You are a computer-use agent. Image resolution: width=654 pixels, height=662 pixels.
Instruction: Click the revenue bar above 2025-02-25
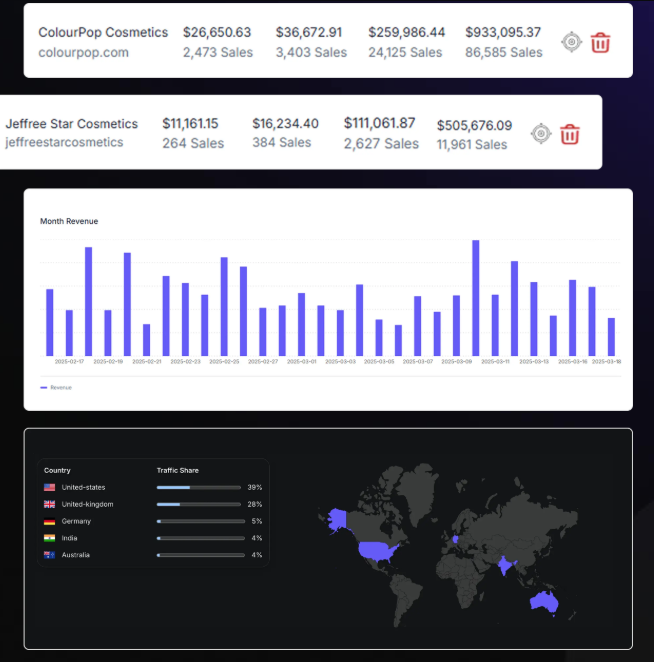(224, 307)
